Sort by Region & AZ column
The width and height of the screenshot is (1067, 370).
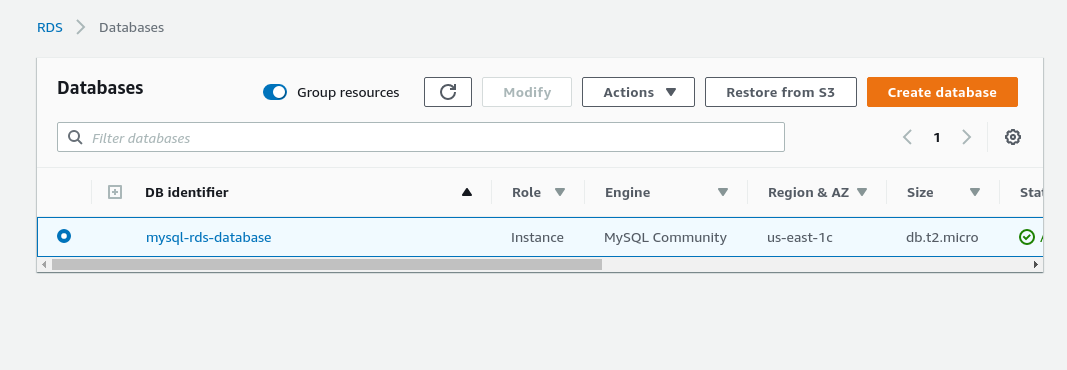pyautogui.click(x=817, y=192)
